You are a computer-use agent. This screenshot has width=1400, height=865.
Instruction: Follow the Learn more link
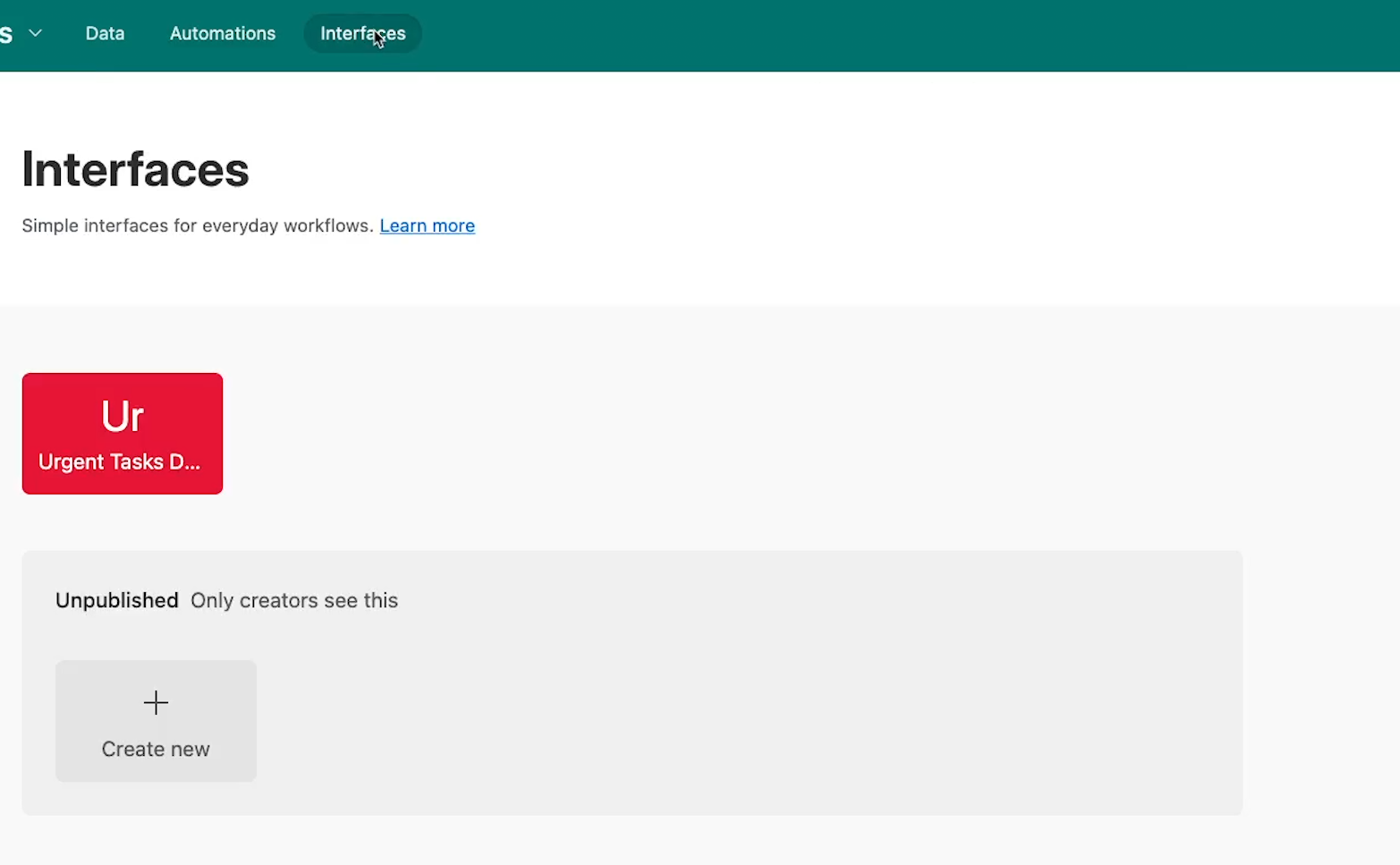coord(427,225)
